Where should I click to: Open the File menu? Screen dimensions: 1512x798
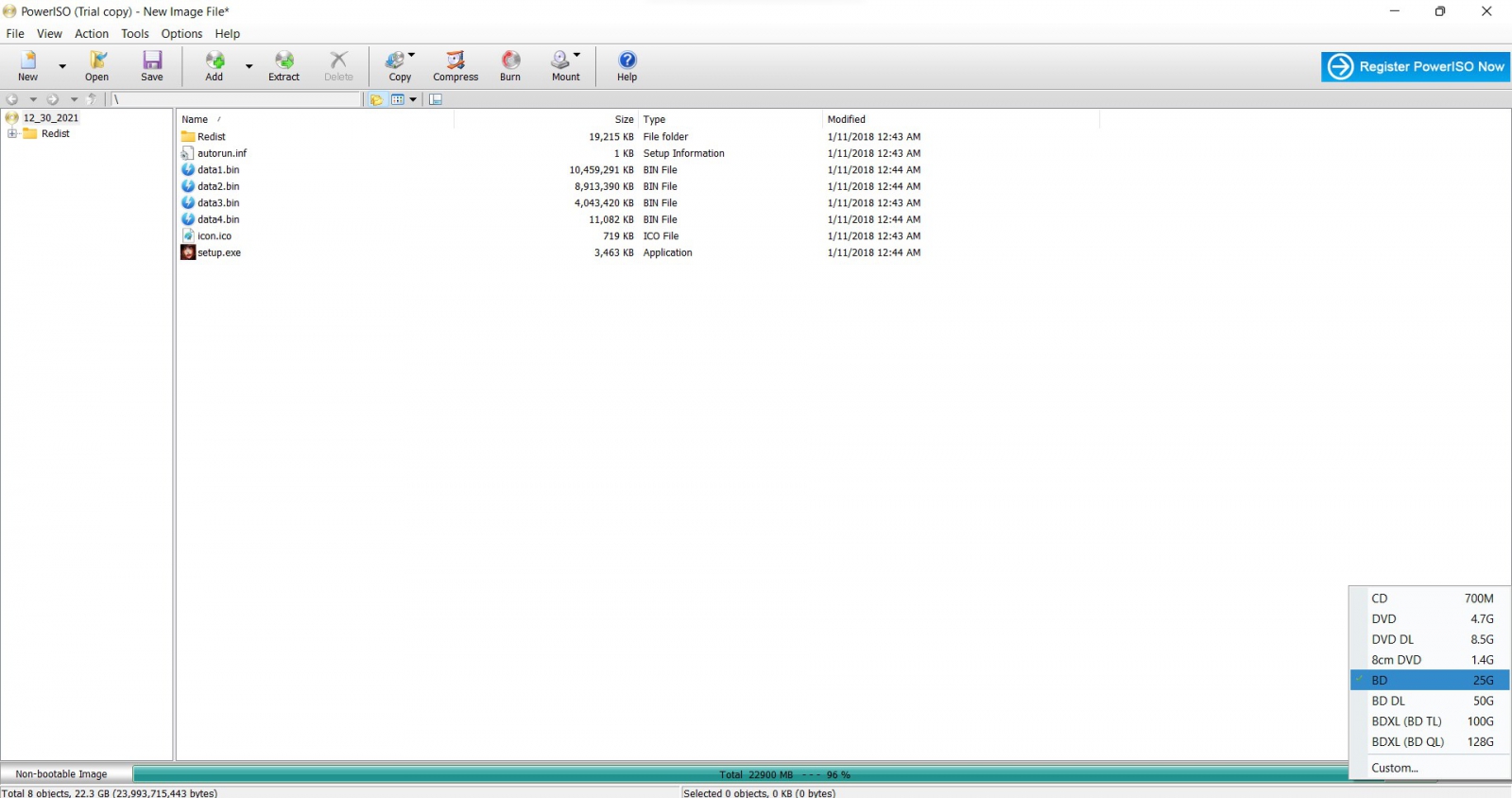(x=15, y=33)
